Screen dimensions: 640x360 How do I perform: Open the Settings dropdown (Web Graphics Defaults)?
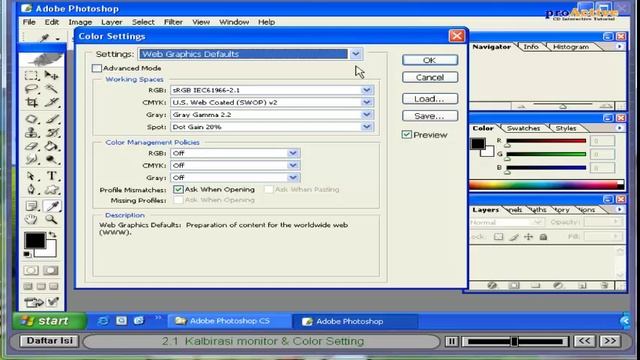coord(250,54)
